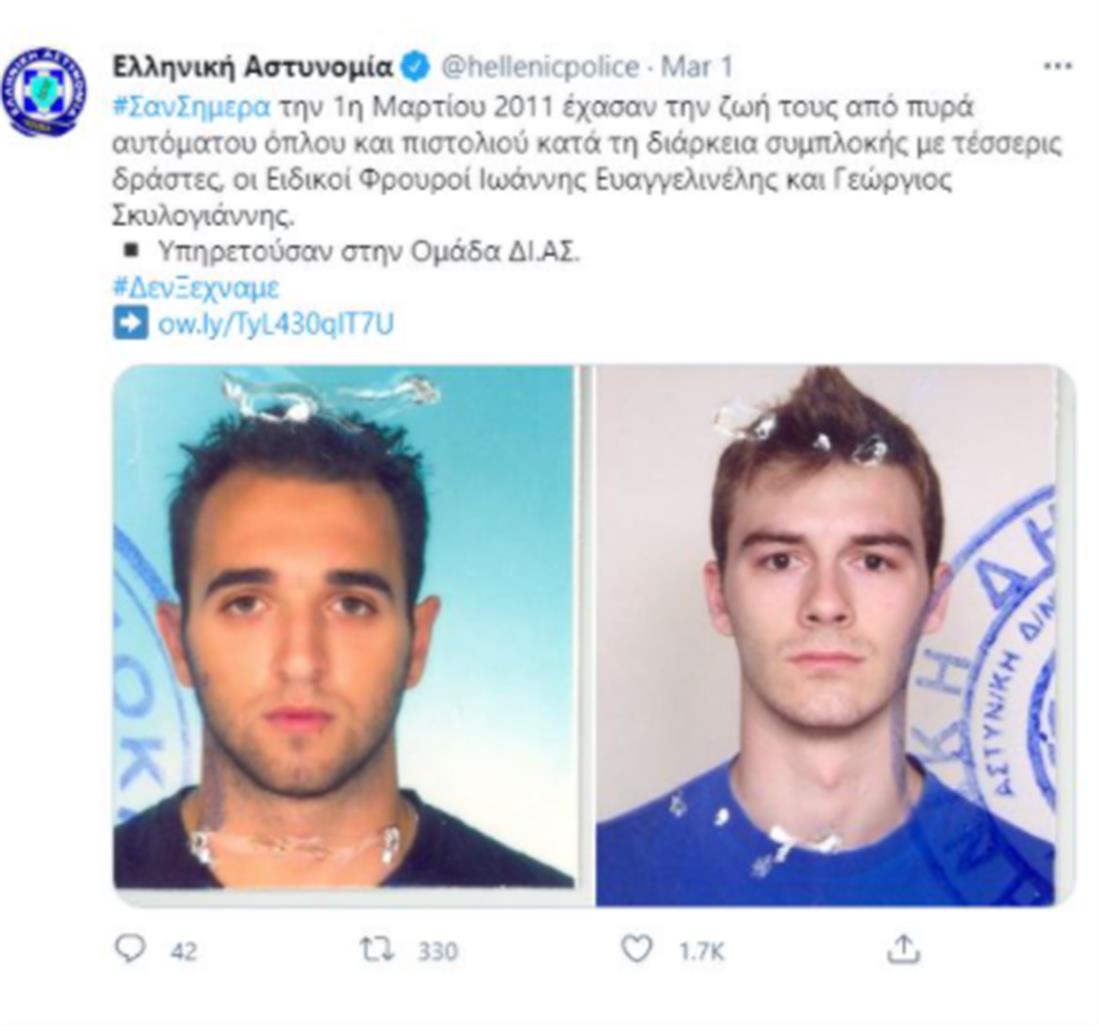Open the Hellenic Police profile avatar
Screen dimensions: 1099x1031
tap(43, 93)
